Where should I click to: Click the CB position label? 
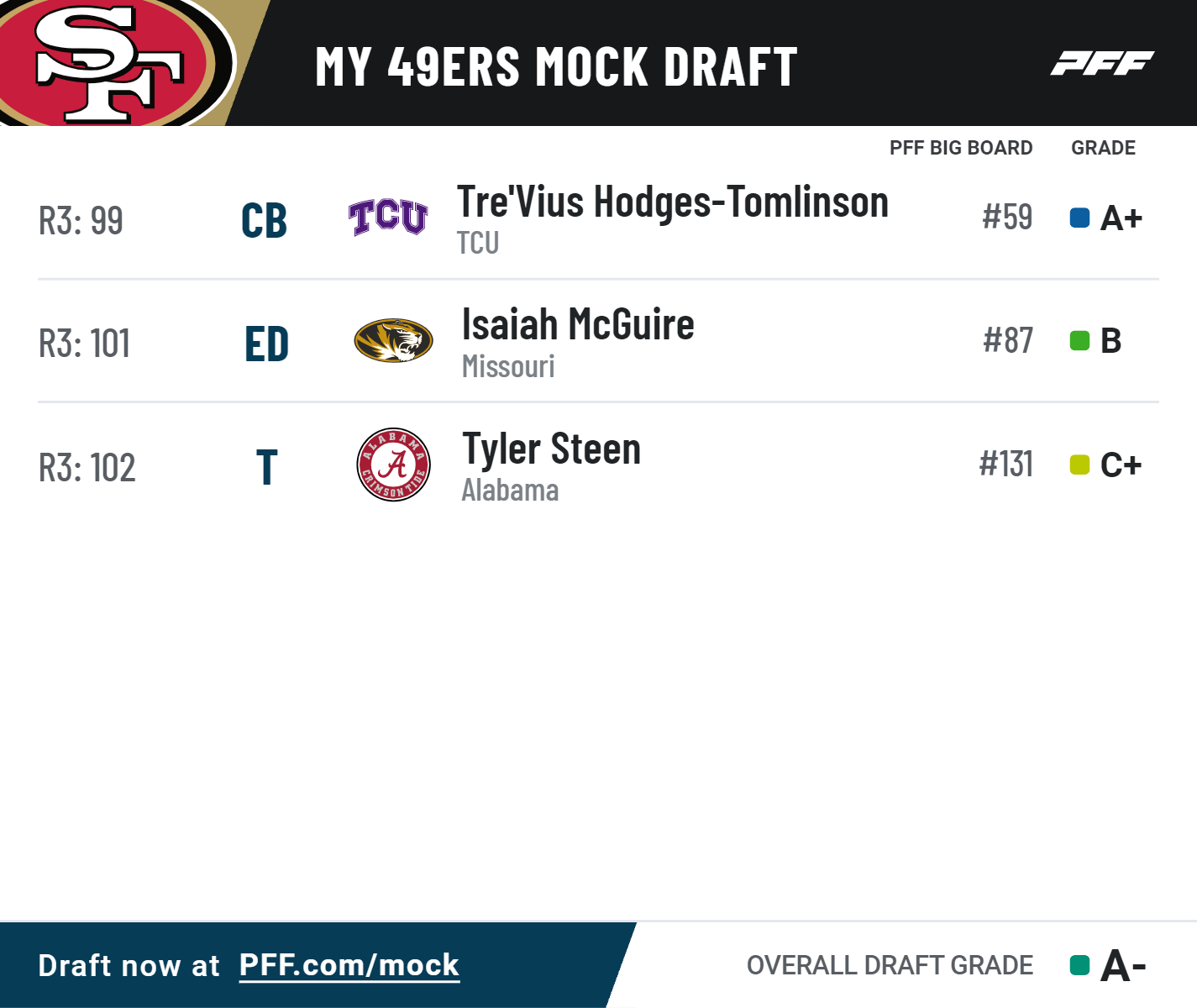click(x=264, y=221)
